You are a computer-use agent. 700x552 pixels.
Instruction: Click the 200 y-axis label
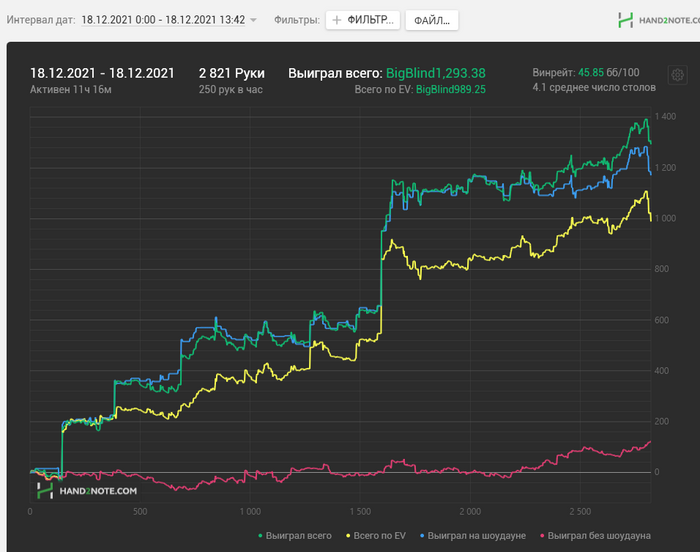[662, 421]
